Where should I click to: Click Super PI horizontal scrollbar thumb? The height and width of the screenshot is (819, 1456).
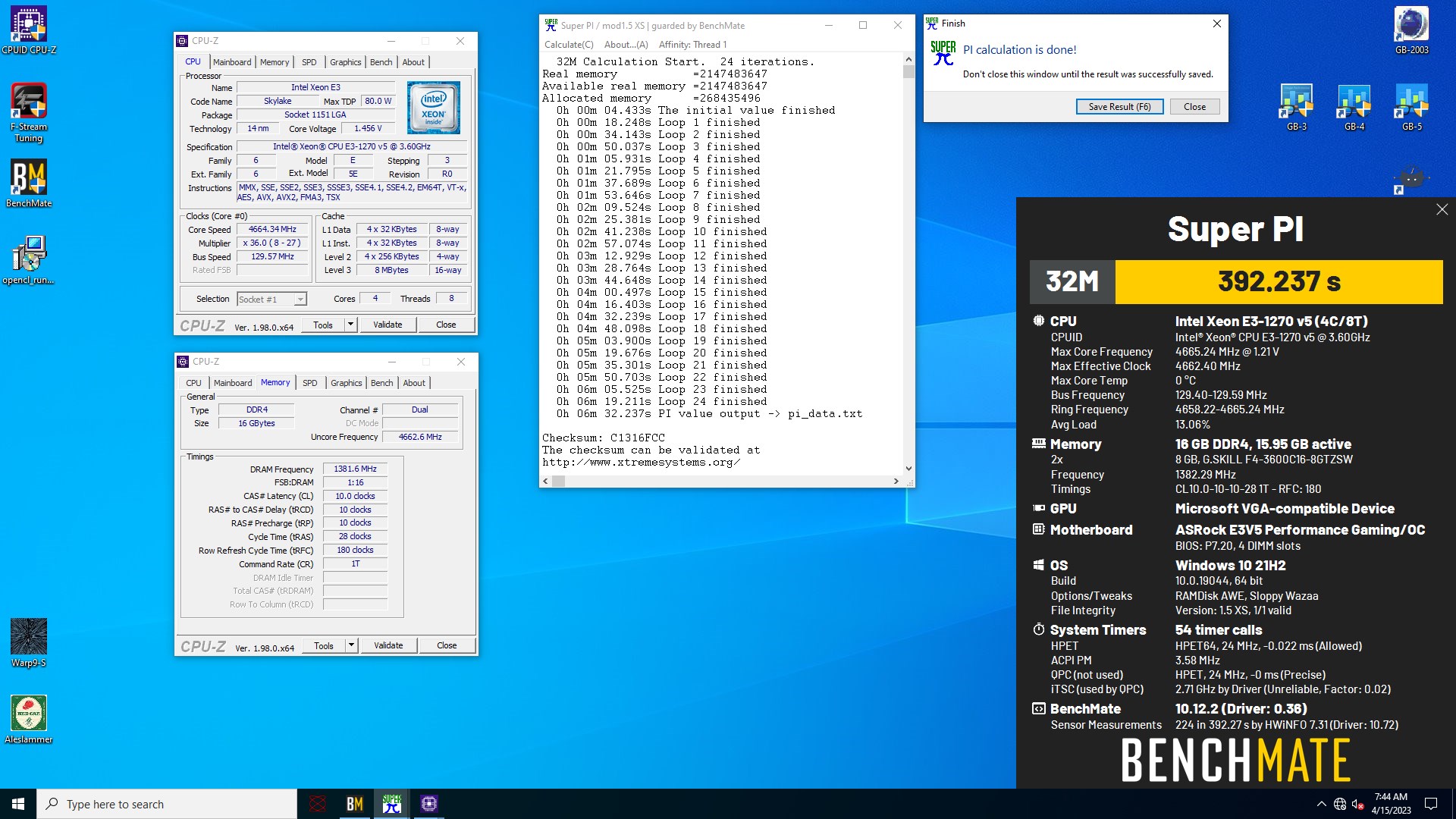558,482
